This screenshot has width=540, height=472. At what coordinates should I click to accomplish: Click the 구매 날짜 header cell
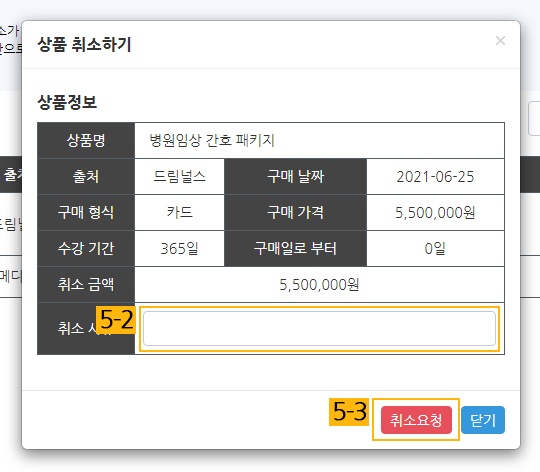[x=295, y=177]
